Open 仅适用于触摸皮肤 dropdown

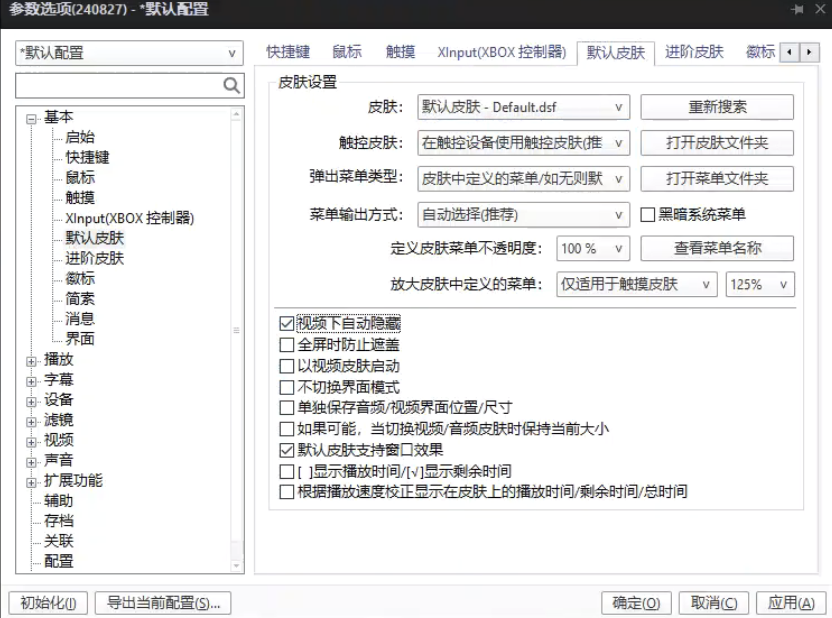tap(637, 284)
